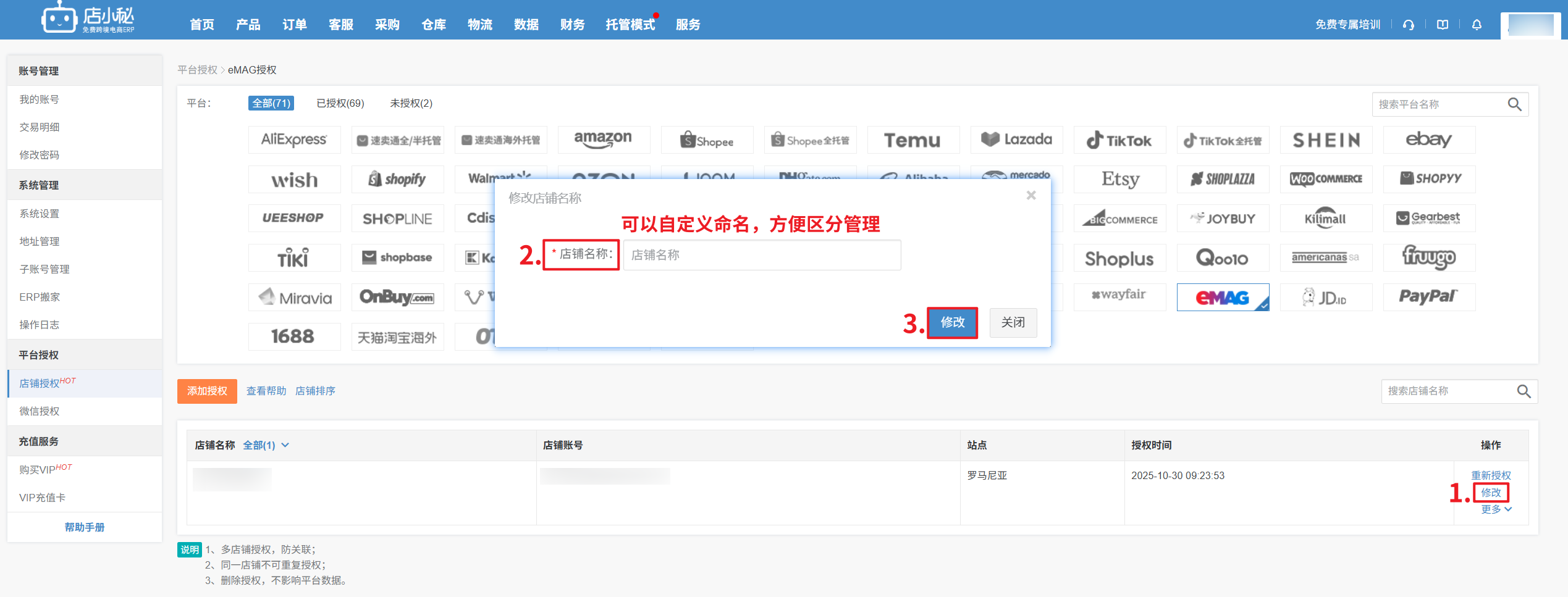This screenshot has width=1568, height=597.
Task: Click the platform search magnifier icon
Action: pos(1514,104)
